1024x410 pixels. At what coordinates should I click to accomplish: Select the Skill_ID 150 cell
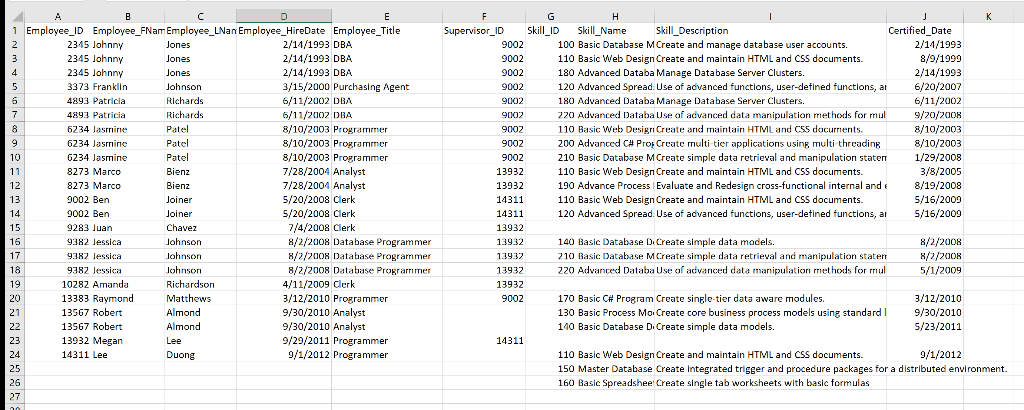(x=551, y=369)
